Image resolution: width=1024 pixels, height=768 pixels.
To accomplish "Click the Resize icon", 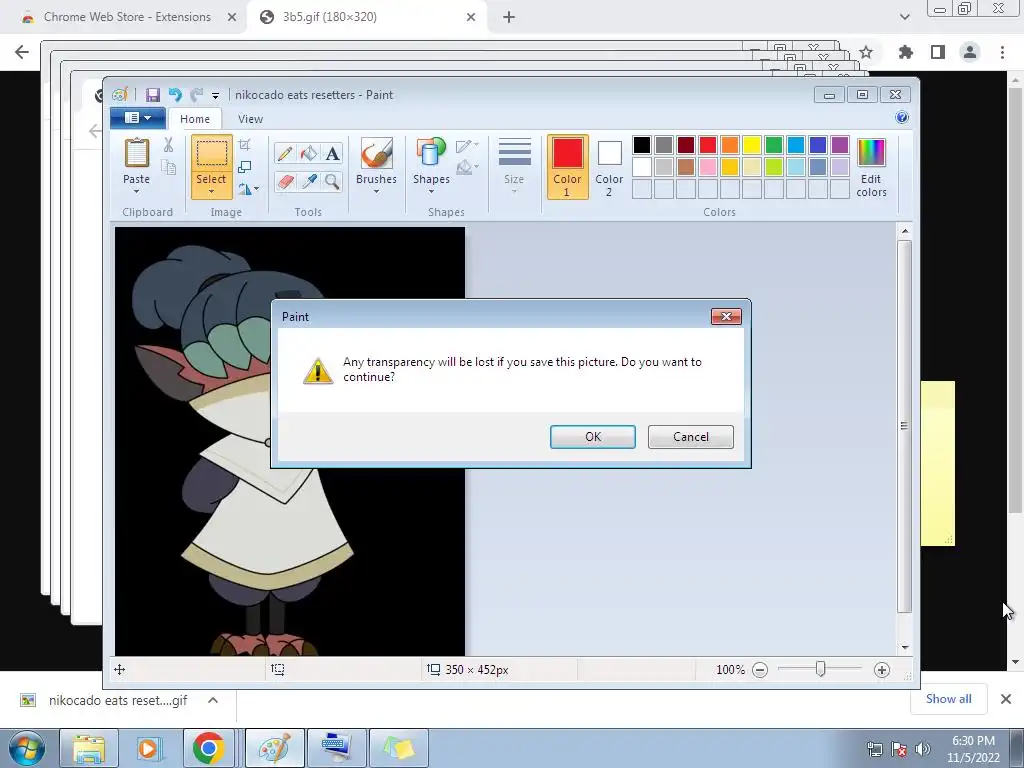I will point(245,167).
